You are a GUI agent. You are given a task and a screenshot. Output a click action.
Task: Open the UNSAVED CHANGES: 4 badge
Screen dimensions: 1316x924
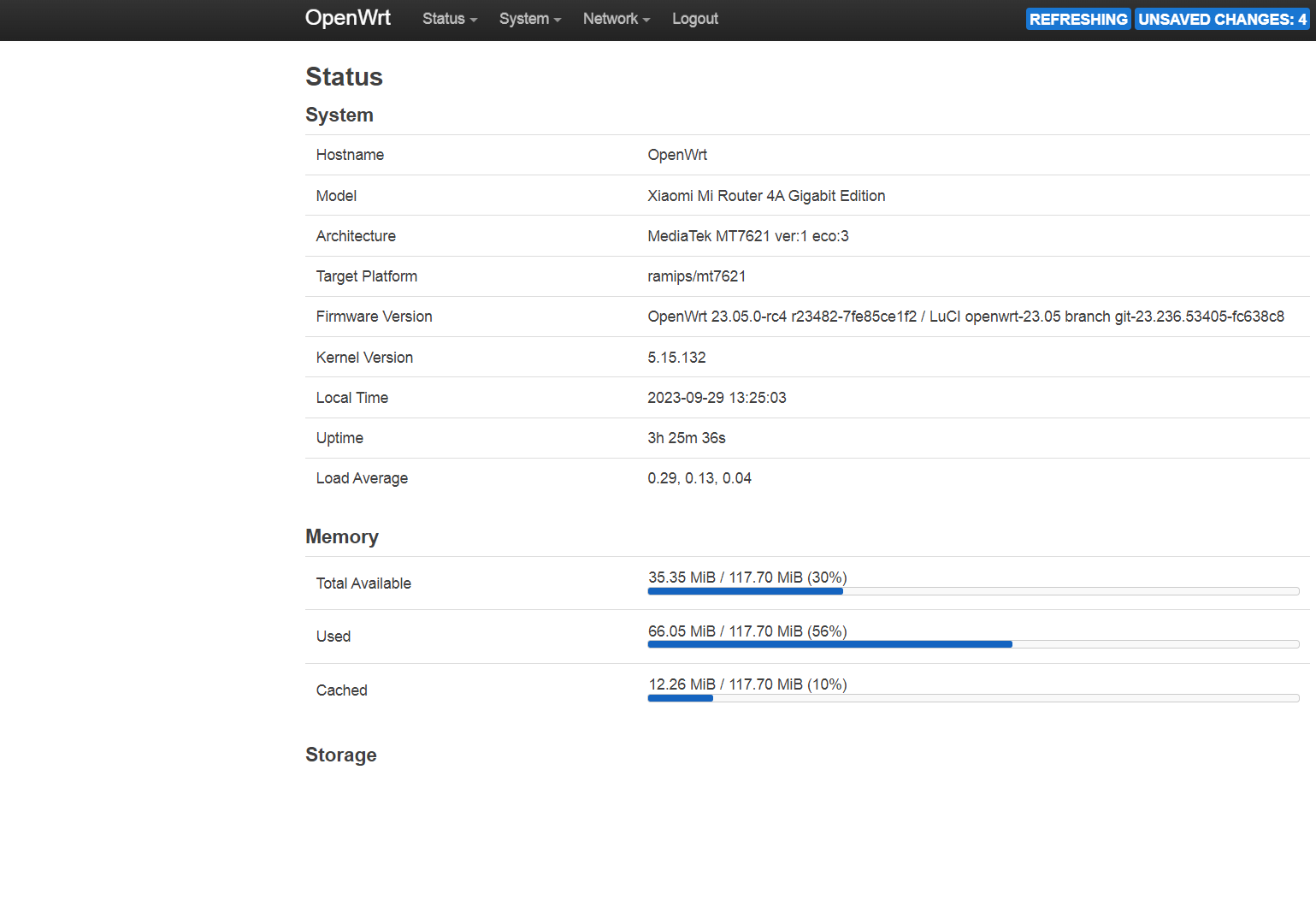1222,19
